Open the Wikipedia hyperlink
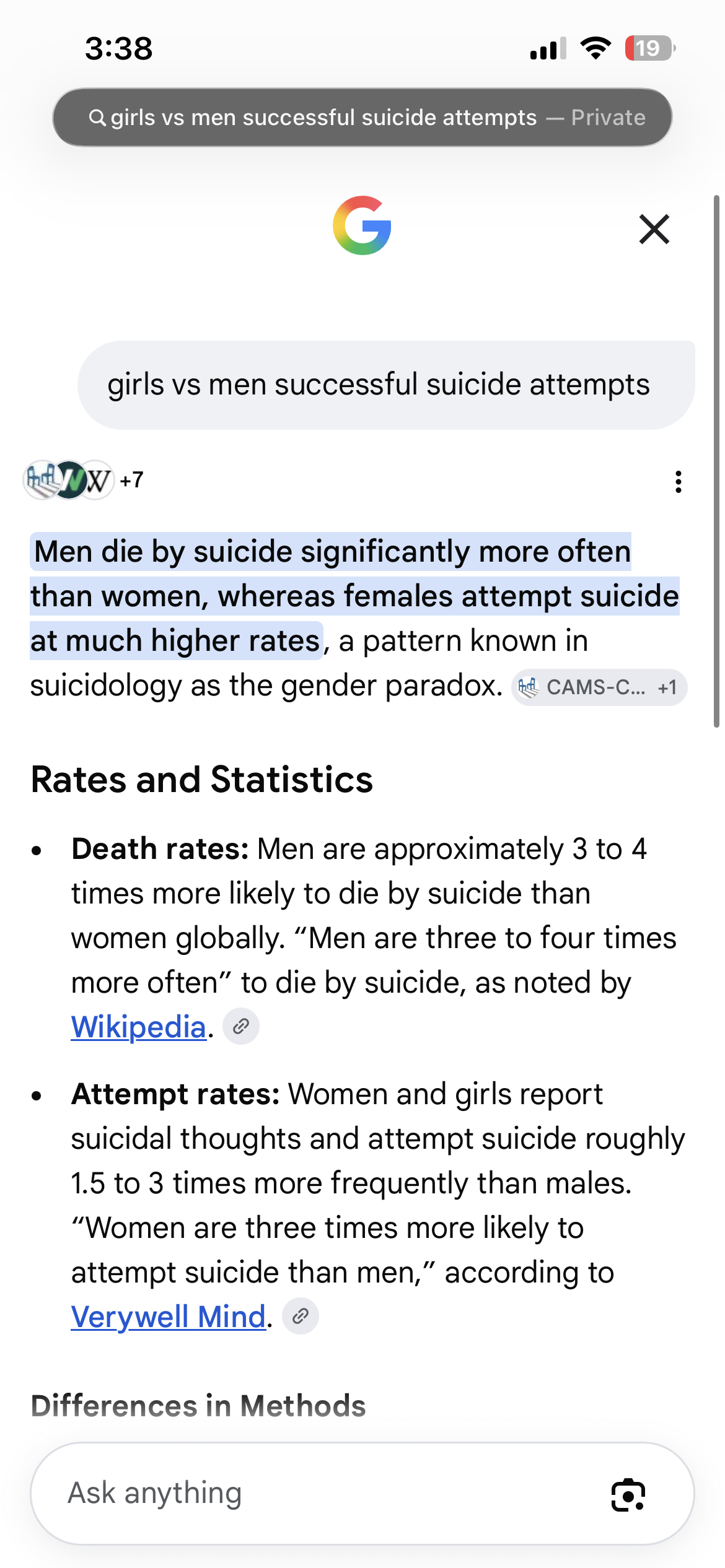The image size is (725, 1568). (x=138, y=1027)
